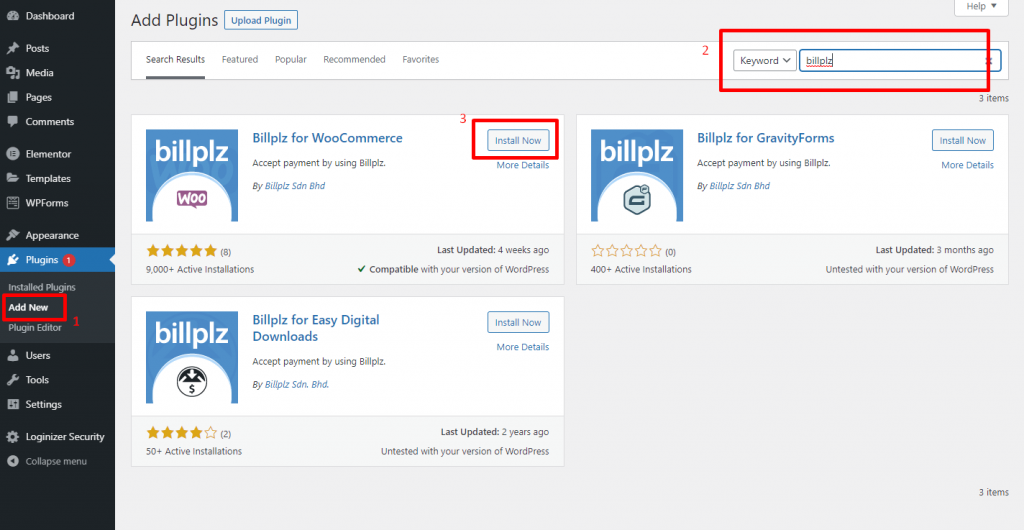Open Billplz Sdn. Bhd. author link
The height and width of the screenshot is (530, 1024).
(x=297, y=384)
